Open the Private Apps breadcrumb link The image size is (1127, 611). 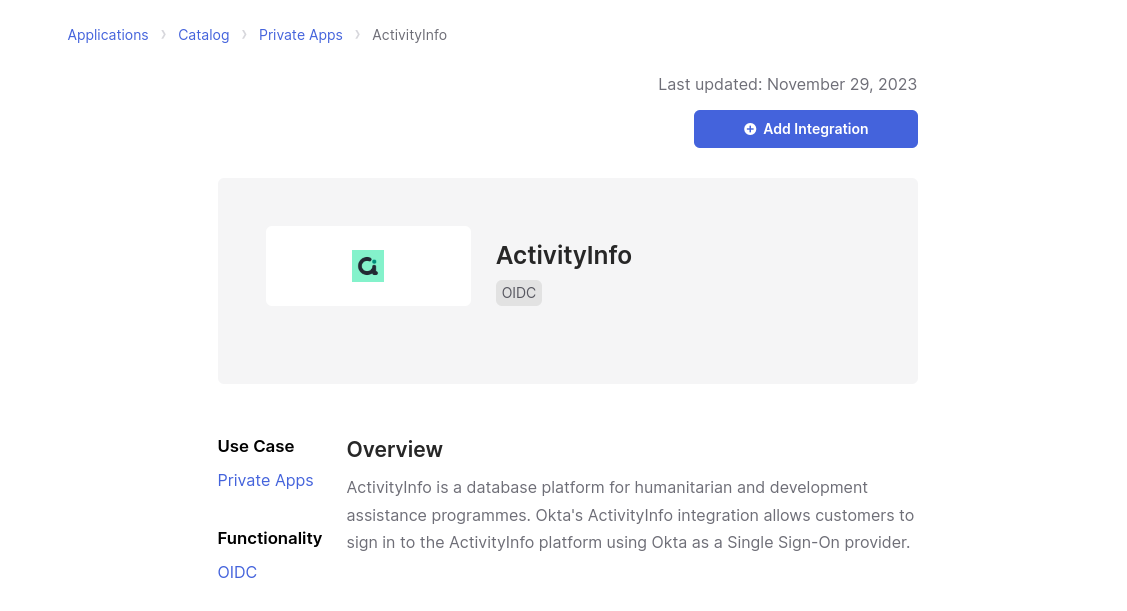tap(300, 35)
